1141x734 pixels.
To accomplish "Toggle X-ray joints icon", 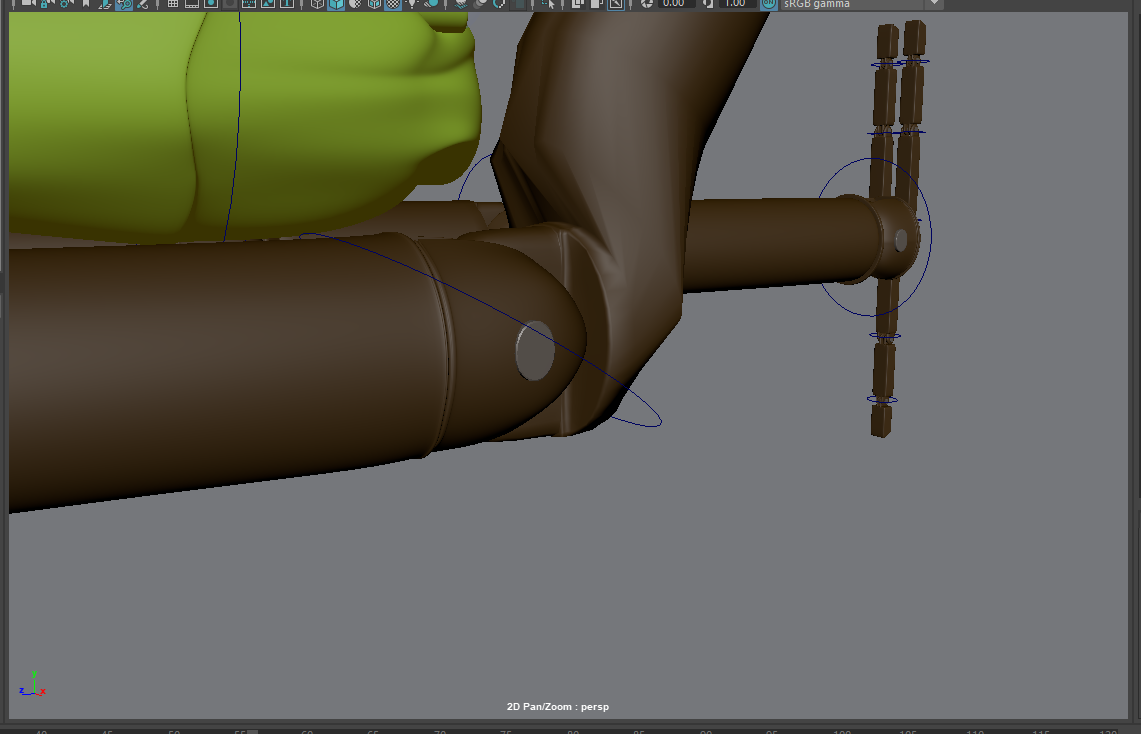I will click(616, 4).
